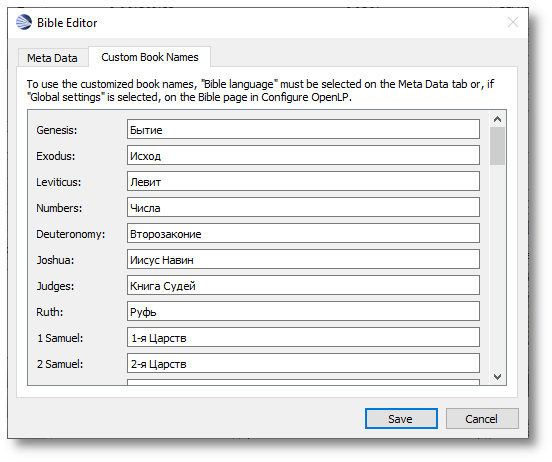Click the 1 Samuel input field
Viewport: 552px width, 462px height.
coord(303,337)
